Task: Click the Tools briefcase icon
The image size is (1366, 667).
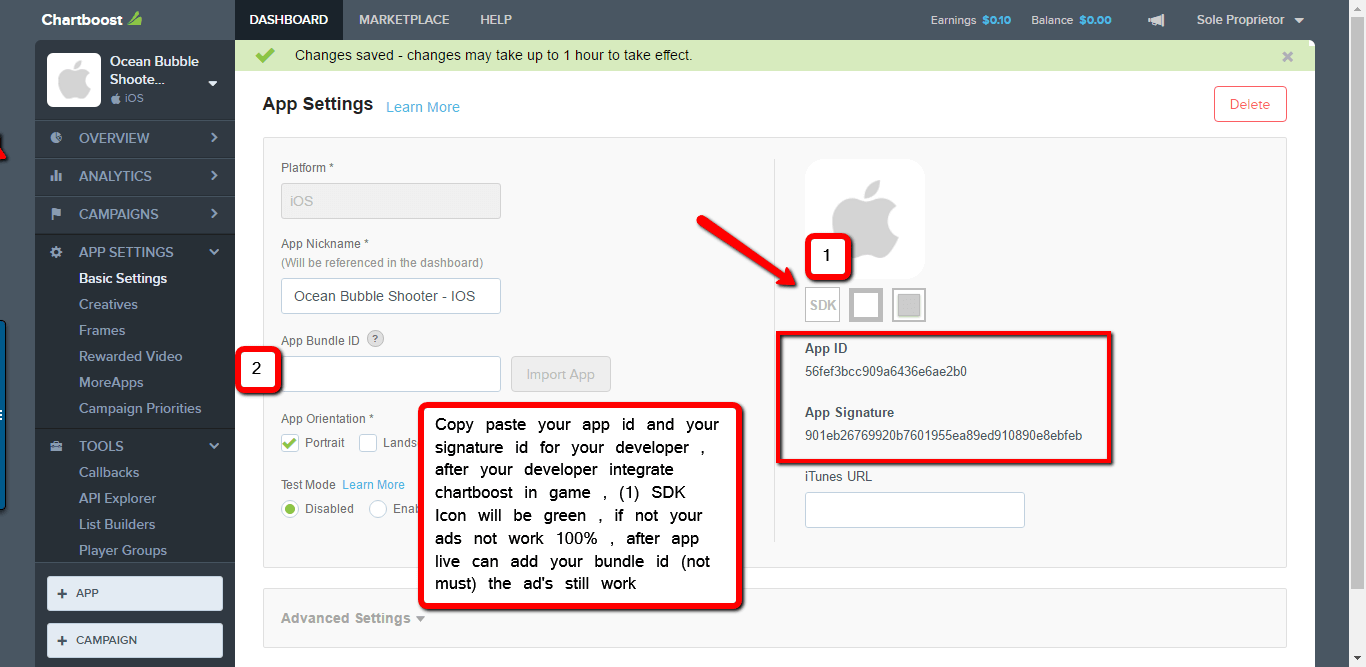Action: (x=57, y=446)
